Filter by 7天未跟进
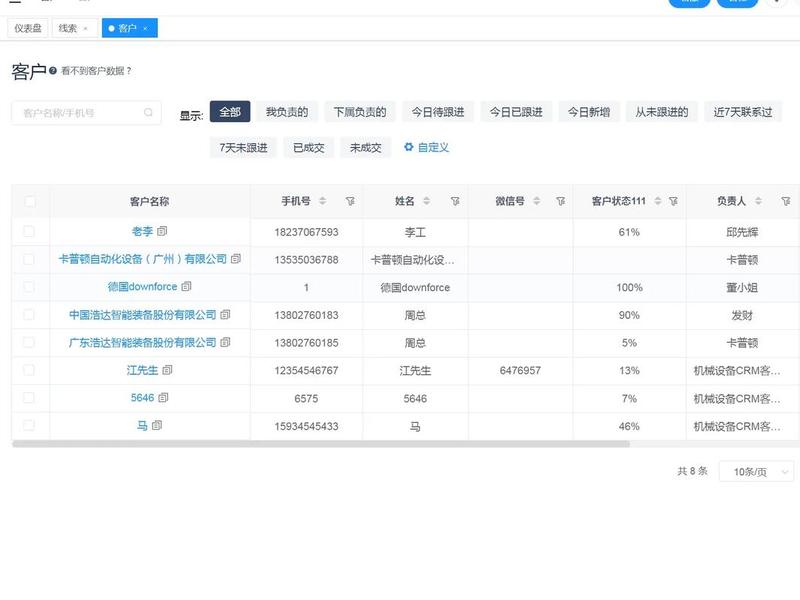 (243, 147)
